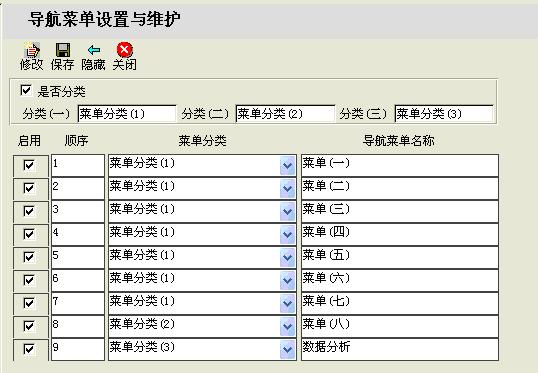The image size is (538, 373).
Task: Click the 菜单(一) name field
Action: [x=400, y=165]
